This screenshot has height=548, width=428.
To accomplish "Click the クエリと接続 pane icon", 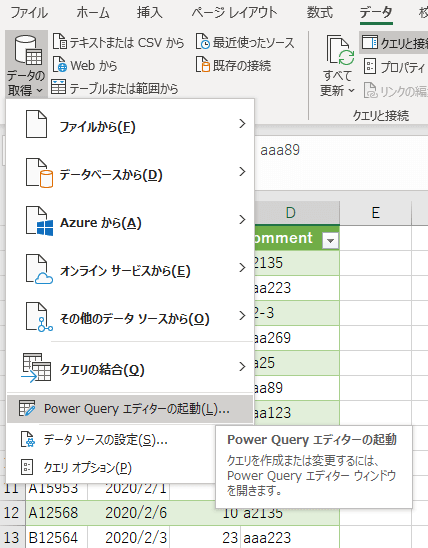I will 369,42.
